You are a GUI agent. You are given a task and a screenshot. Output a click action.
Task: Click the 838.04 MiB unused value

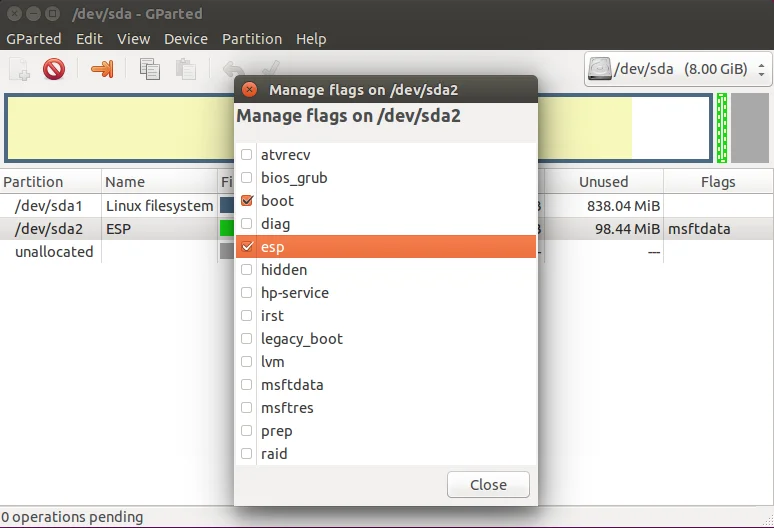tap(623, 206)
